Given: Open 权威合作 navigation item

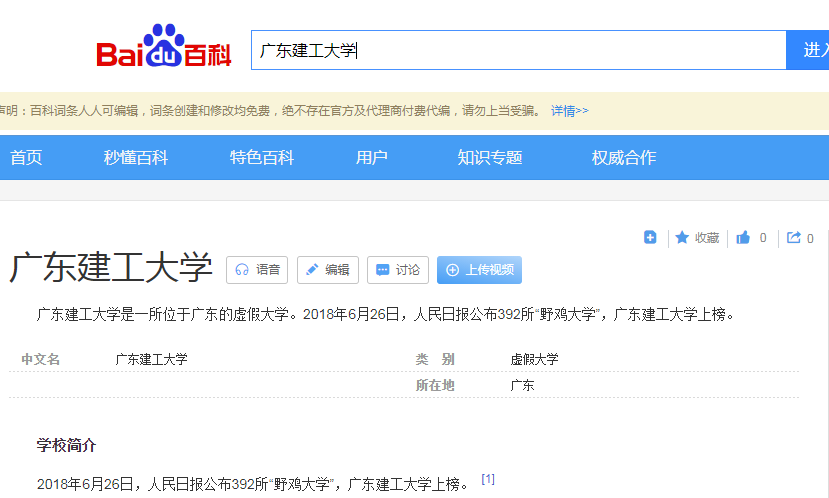Looking at the screenshot, I should [624, 158].
